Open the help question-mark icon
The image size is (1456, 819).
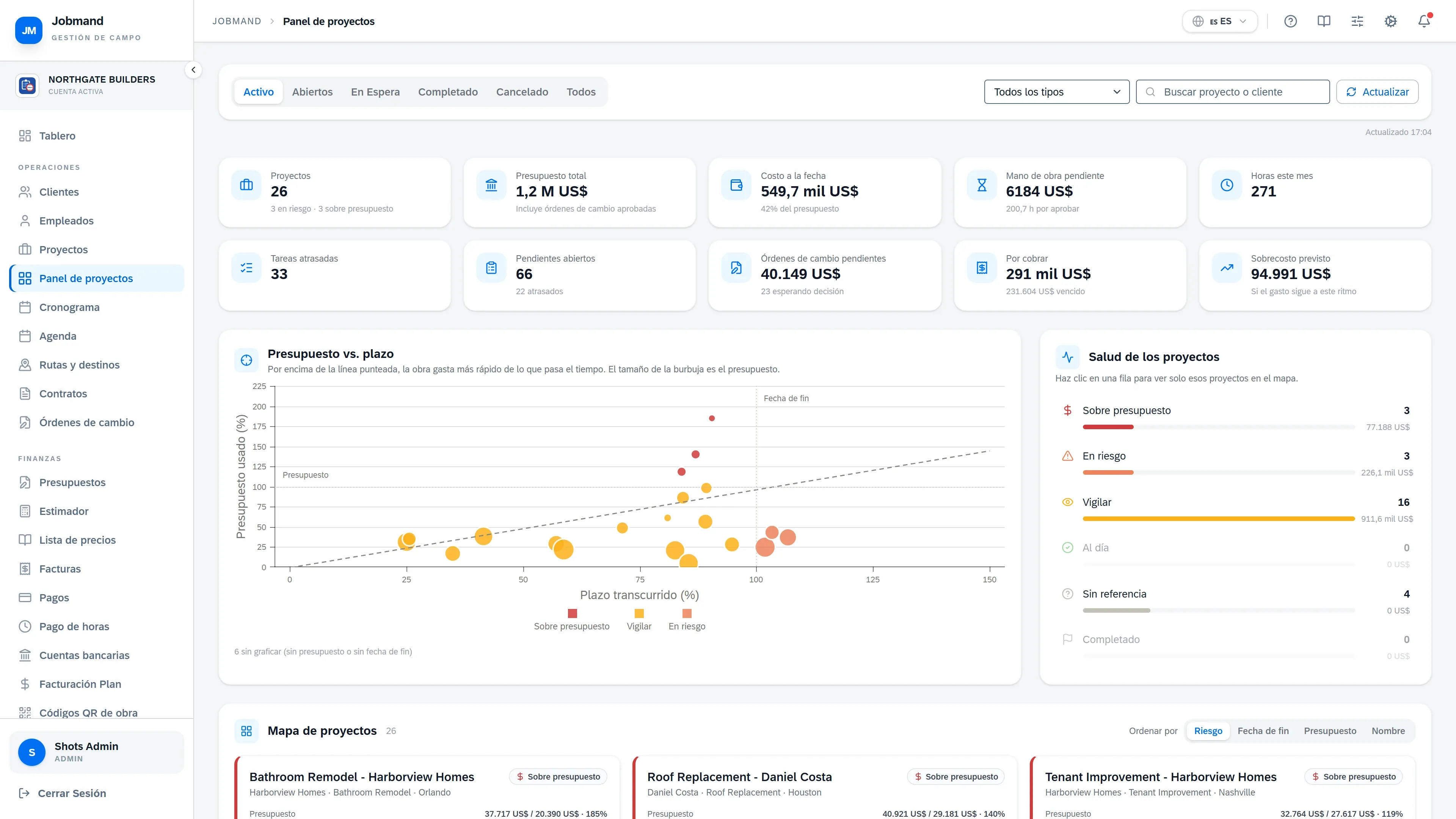[1290, 22]
